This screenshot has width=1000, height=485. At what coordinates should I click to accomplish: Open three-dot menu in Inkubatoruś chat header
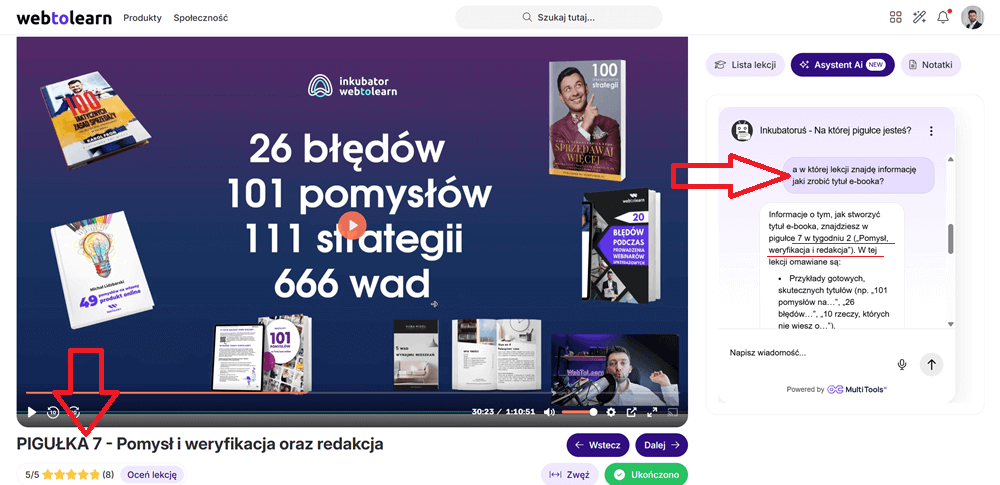pos(931,131)
